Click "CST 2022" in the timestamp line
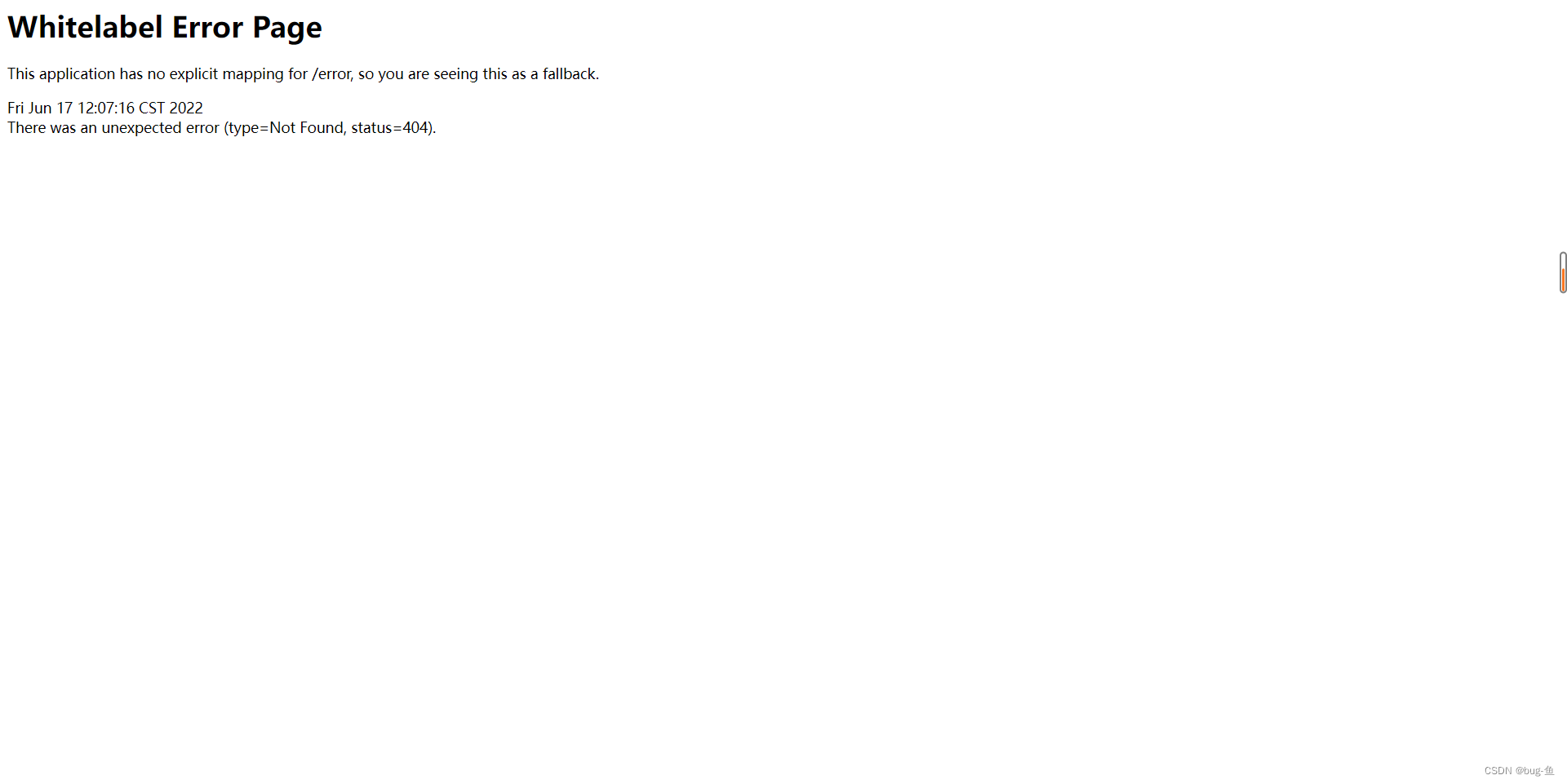1567x784 pixels. (171, 108)
